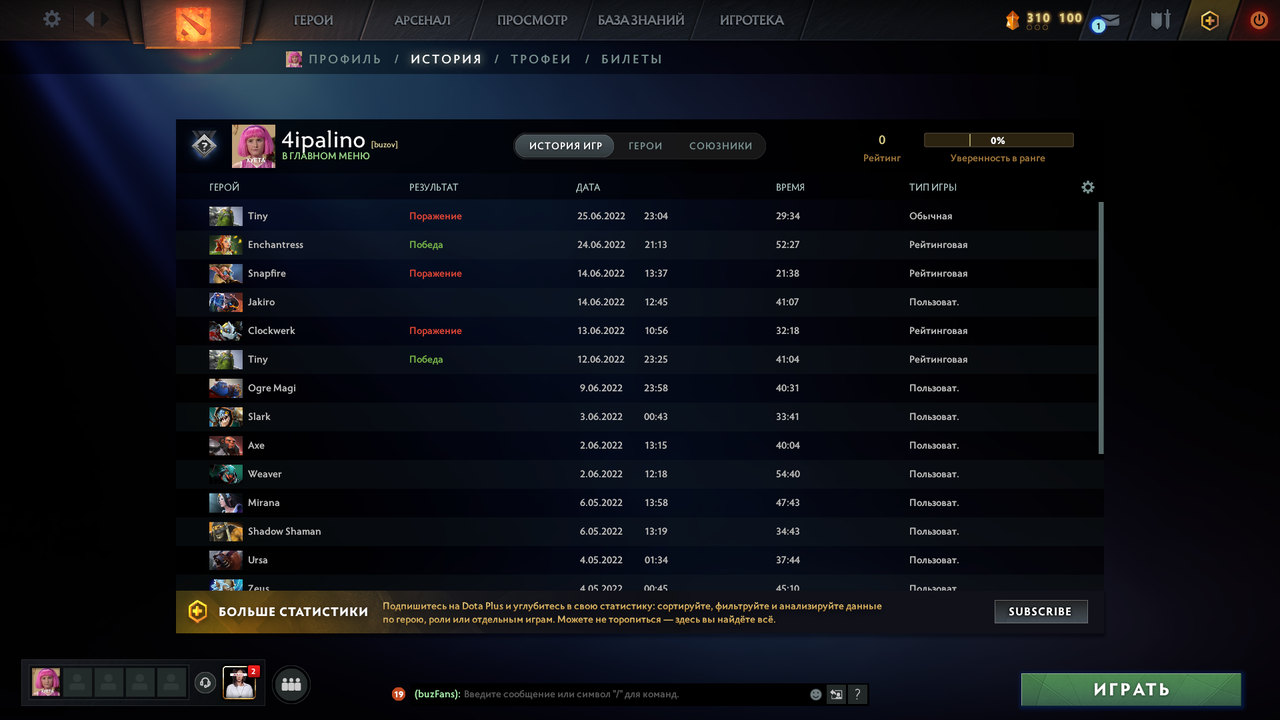Image resolution: width=1280 pixels, height=720 pixels.
Task: Select the ИСТОРИЯ ИГР toggle
Action: [565, 146]
